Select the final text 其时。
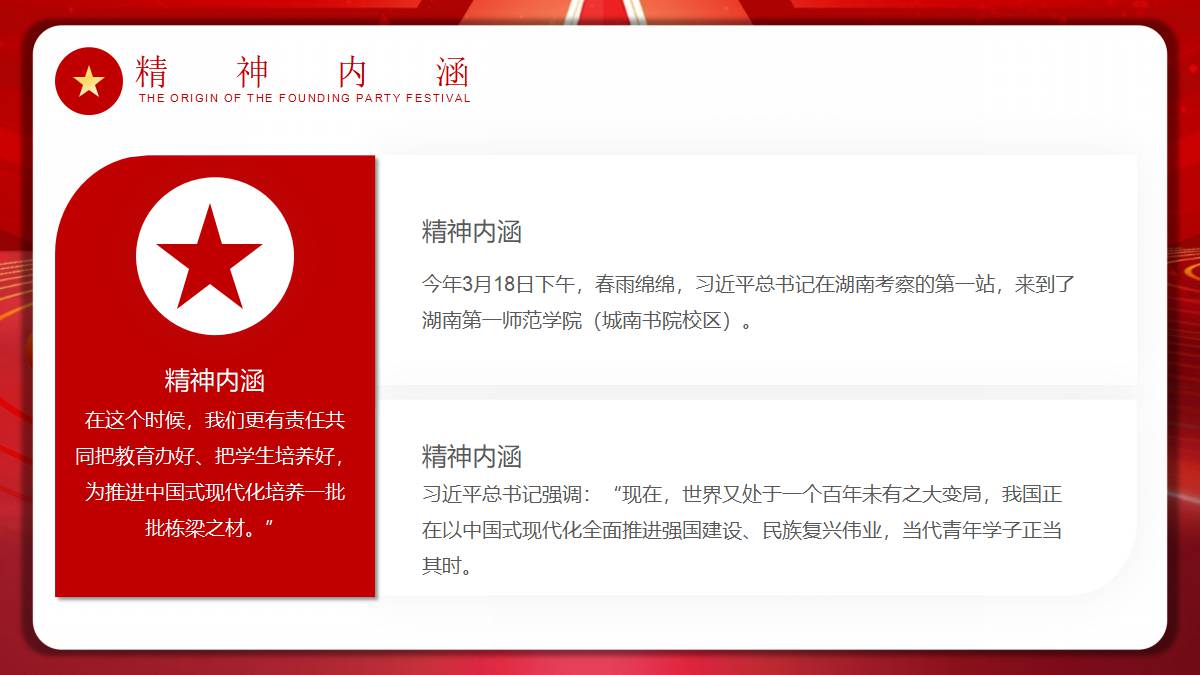Image resolution: width=1200 pixels, height=675 pixels. tap(446, 566)
